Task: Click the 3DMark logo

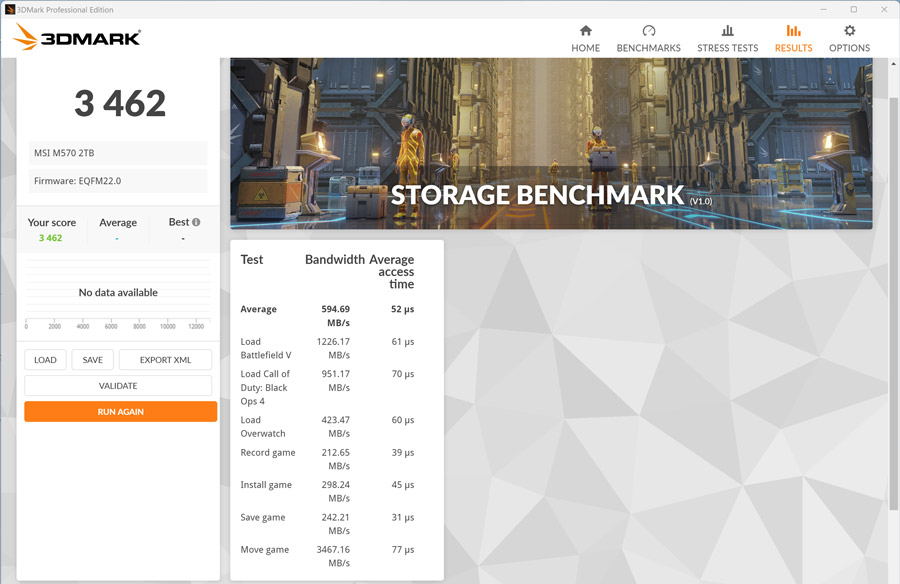Action: tap(77, 37)
